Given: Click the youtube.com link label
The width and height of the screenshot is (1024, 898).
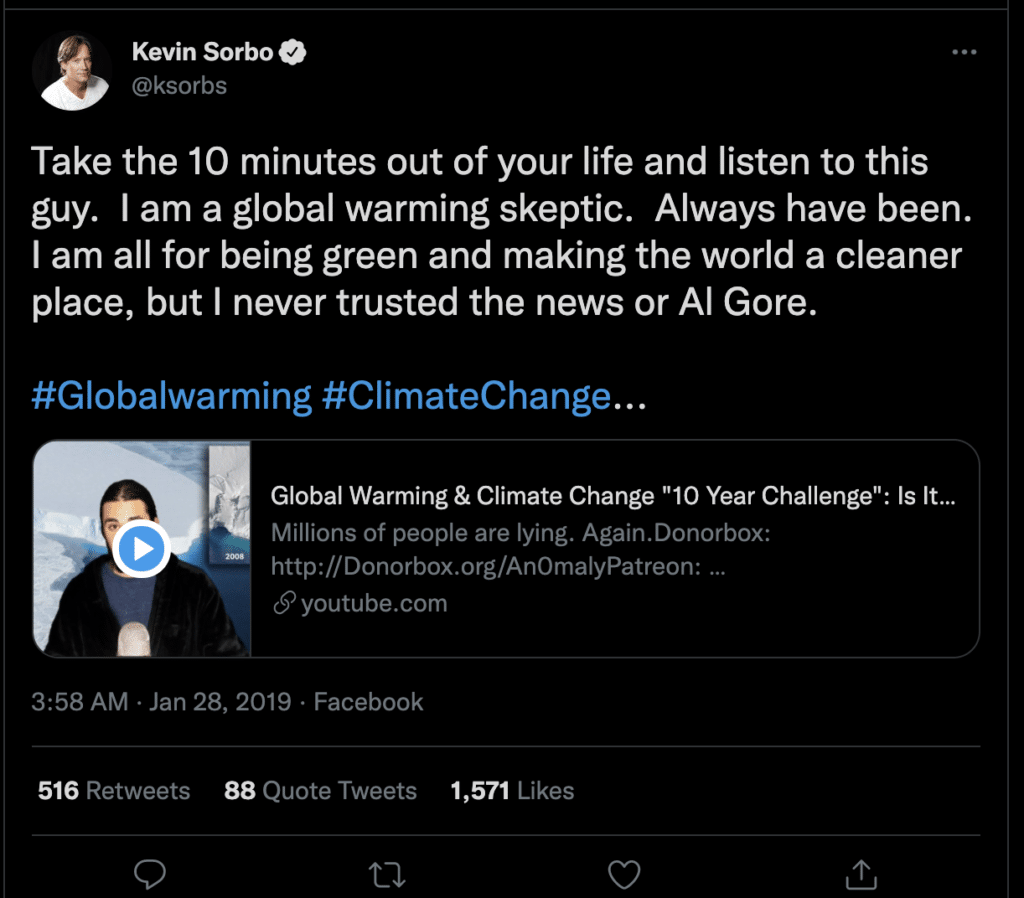Looking at the screenshot, I should (374, 603).
